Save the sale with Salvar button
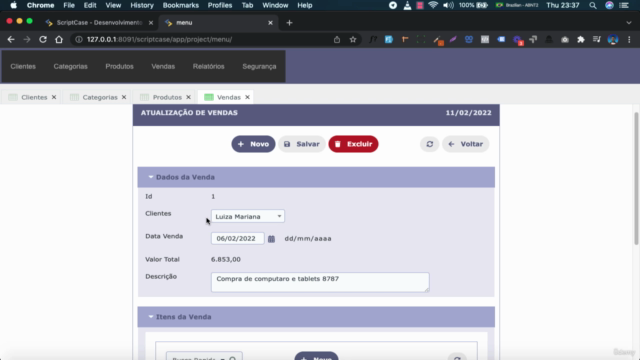640x360 pixels. pyautogui.click(x=302, y=144)
